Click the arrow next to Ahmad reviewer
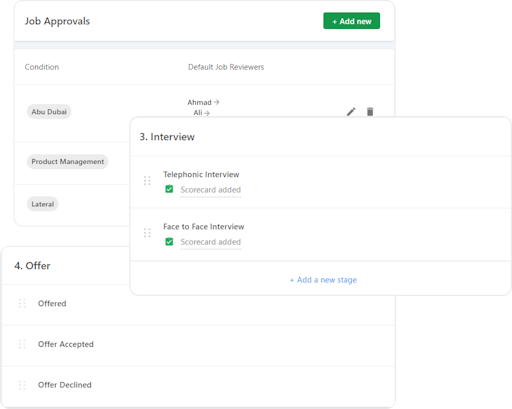 pos(216,102)
